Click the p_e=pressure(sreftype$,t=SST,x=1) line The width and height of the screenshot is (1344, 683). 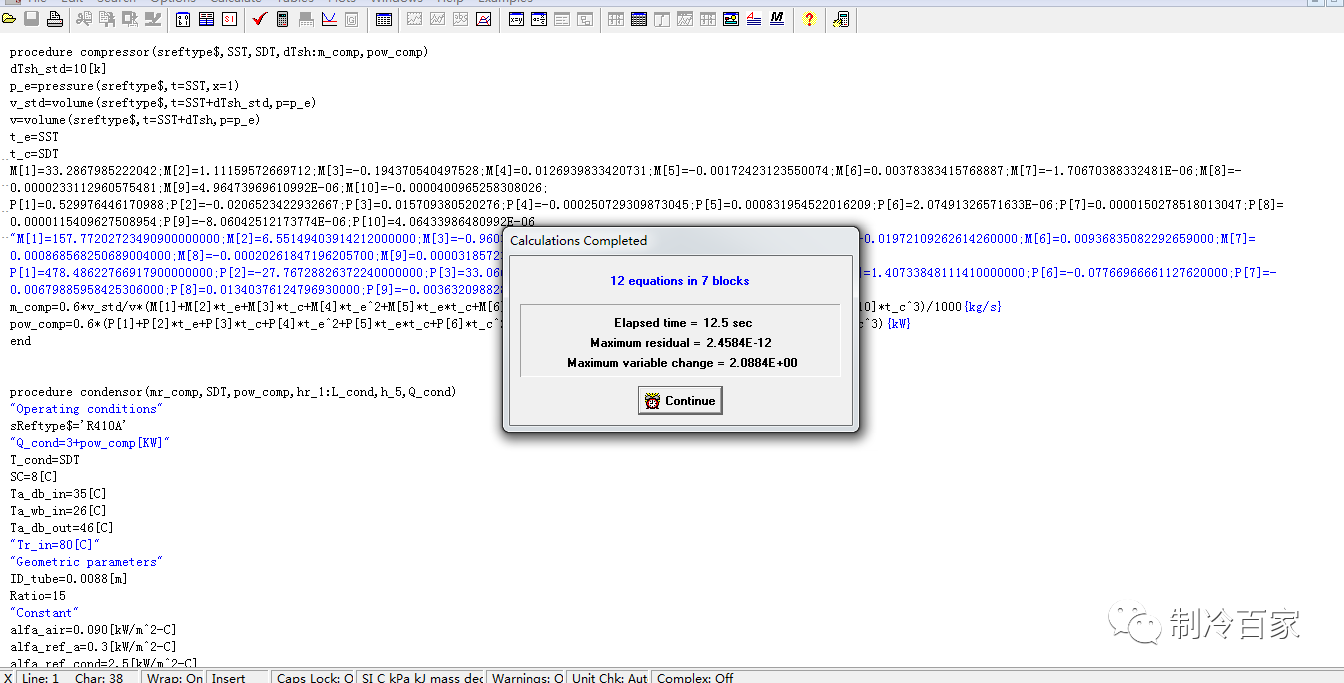125,86
